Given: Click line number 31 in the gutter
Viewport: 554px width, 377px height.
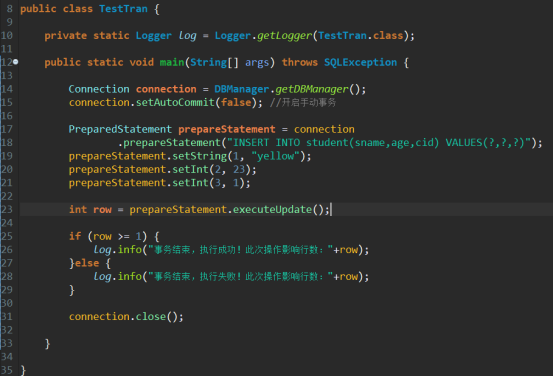Looking at the screenshot, I should pos(7,317).
